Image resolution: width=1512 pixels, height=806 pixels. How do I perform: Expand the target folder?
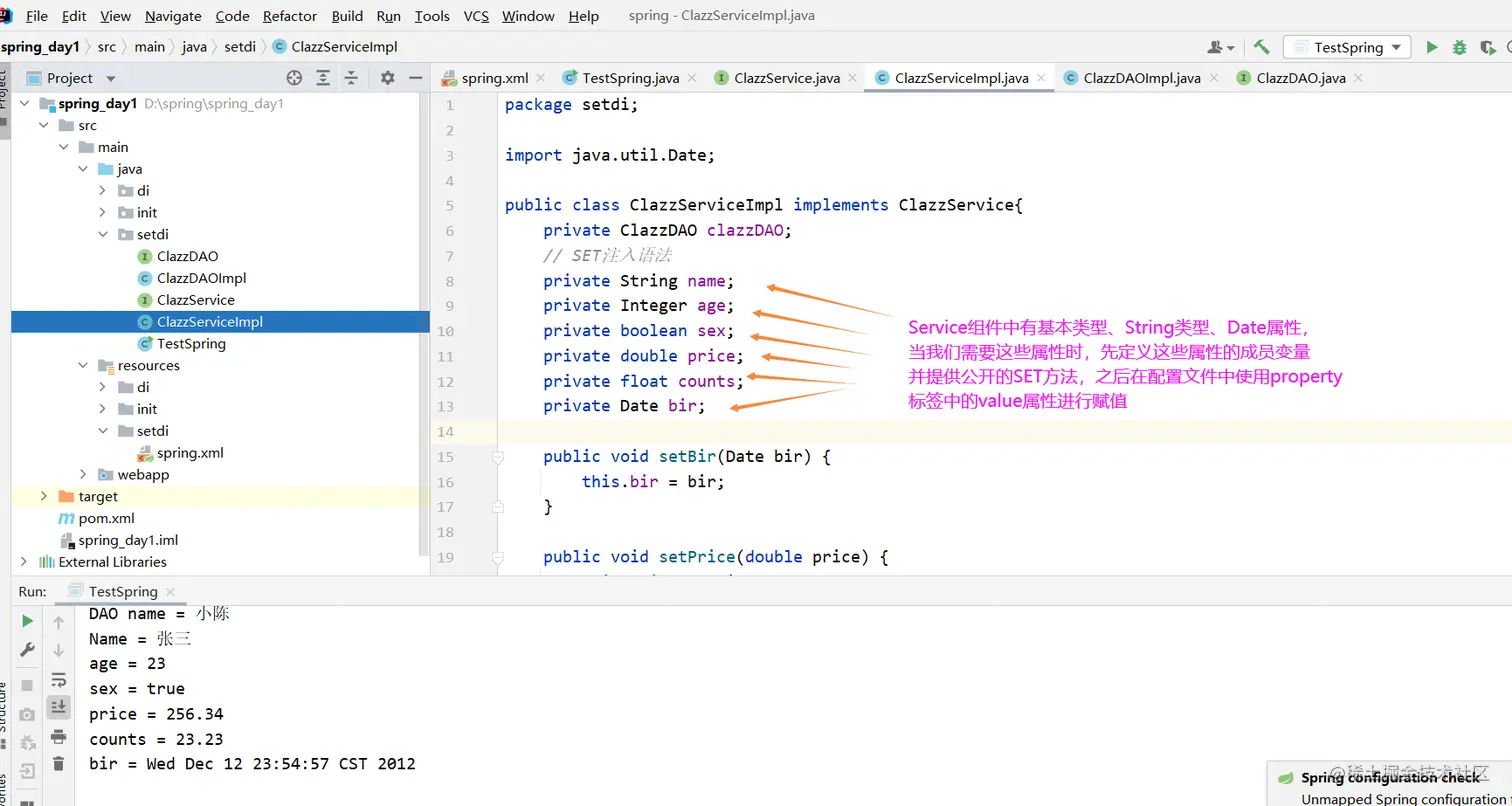click(43, 497)
